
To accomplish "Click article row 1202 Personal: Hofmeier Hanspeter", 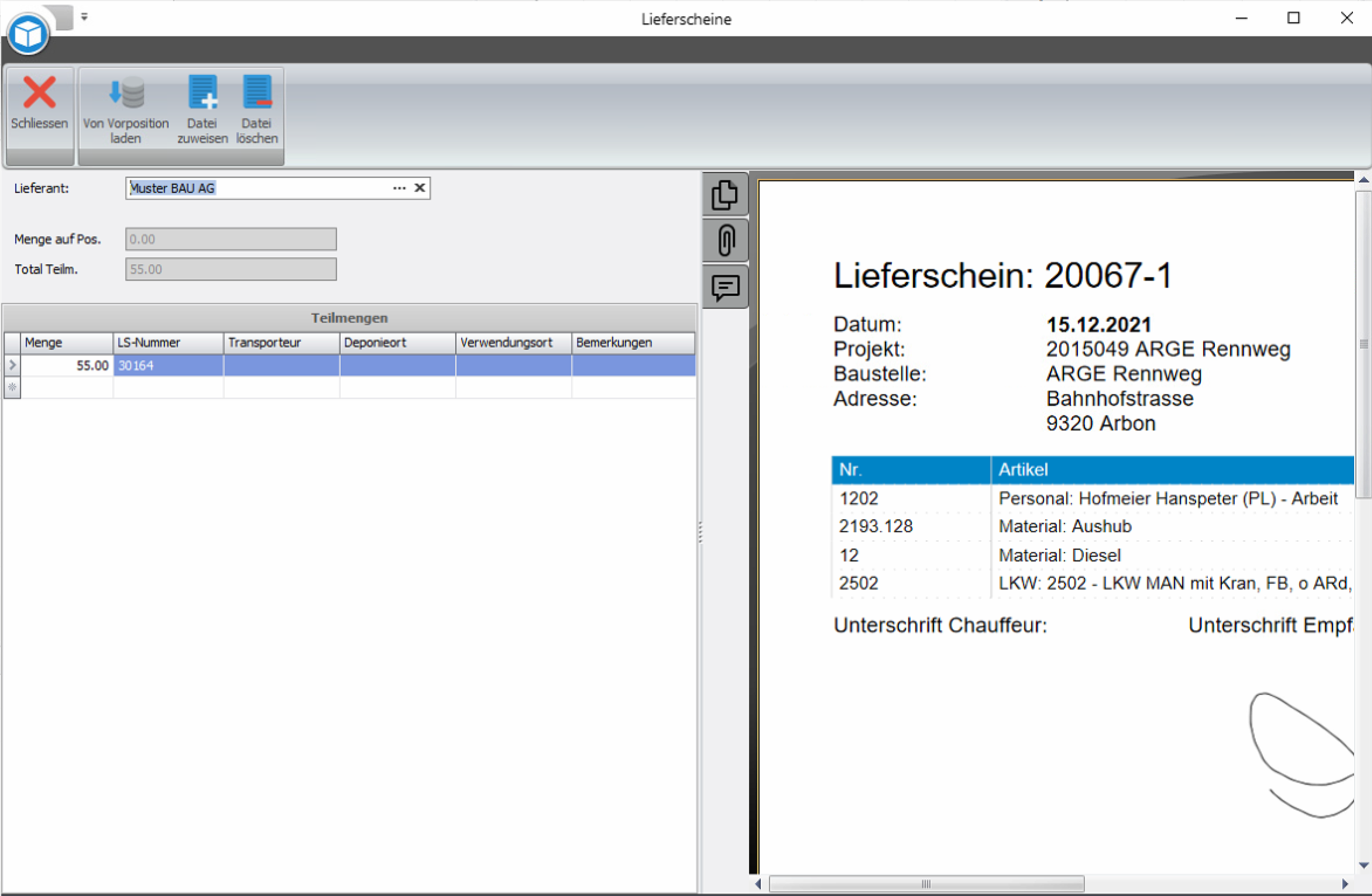I will [x=1092, y=498].
